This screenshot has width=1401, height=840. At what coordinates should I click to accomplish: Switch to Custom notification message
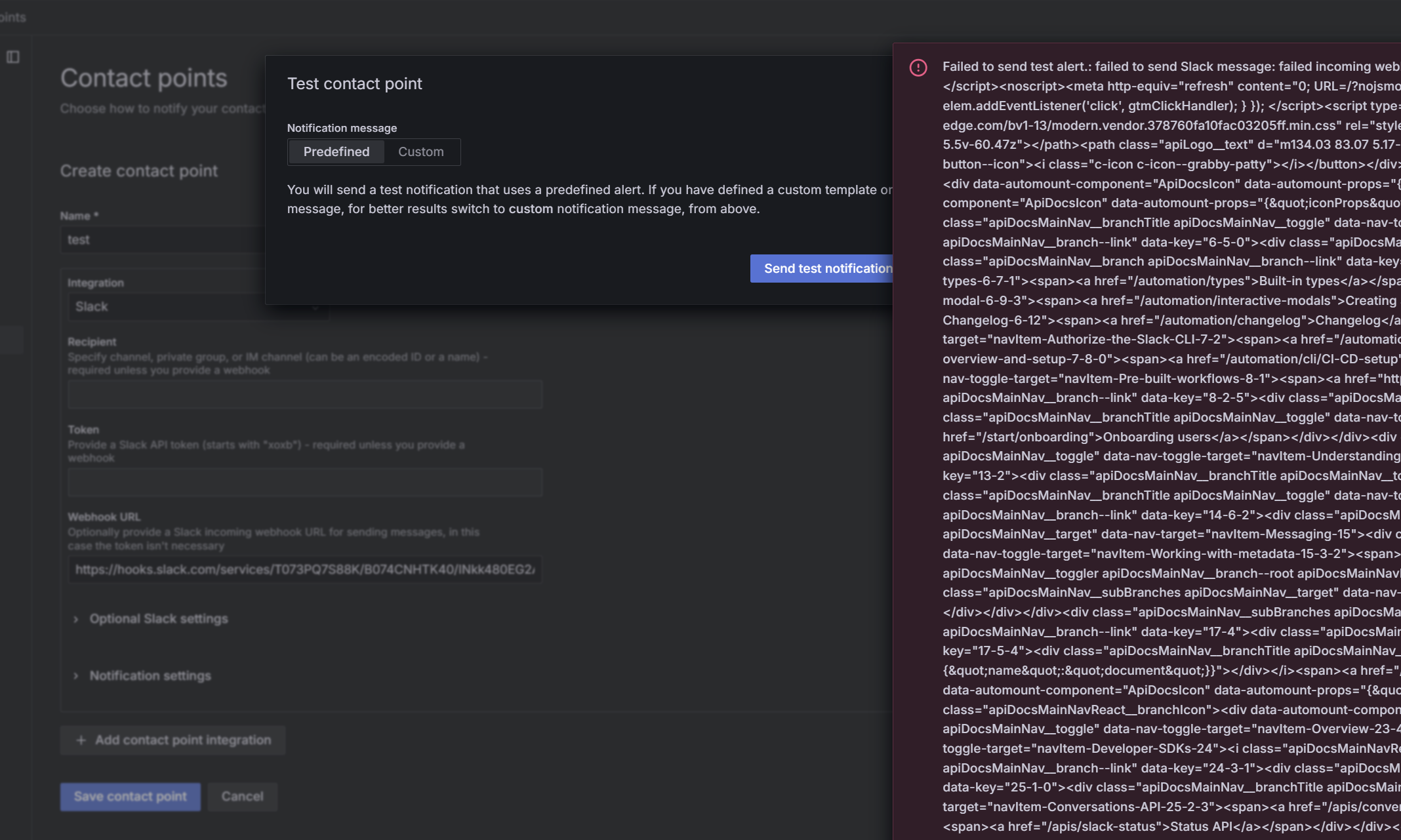pyautogui.click(x=420, y=151)
